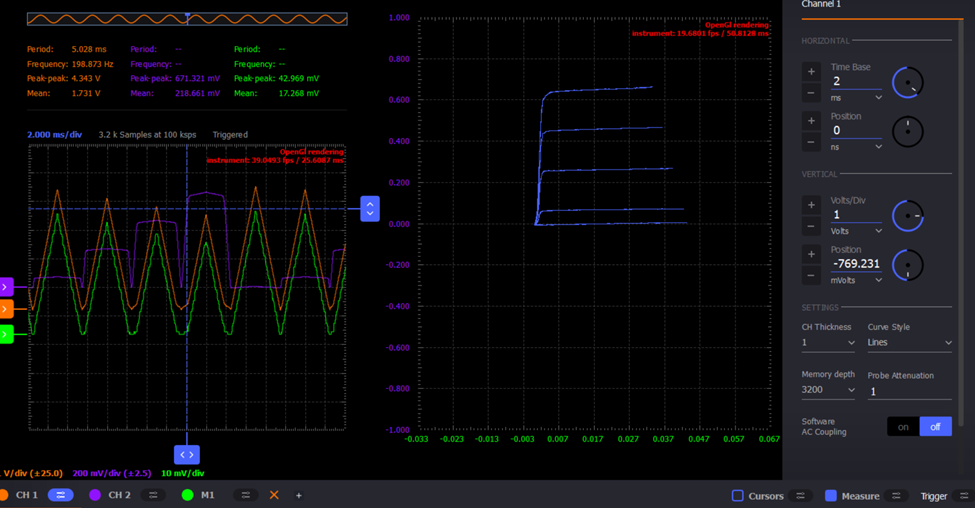Screen dimensions: 975x508
Task: Open CH 1 channel settings button
Action: click(60, 495)
